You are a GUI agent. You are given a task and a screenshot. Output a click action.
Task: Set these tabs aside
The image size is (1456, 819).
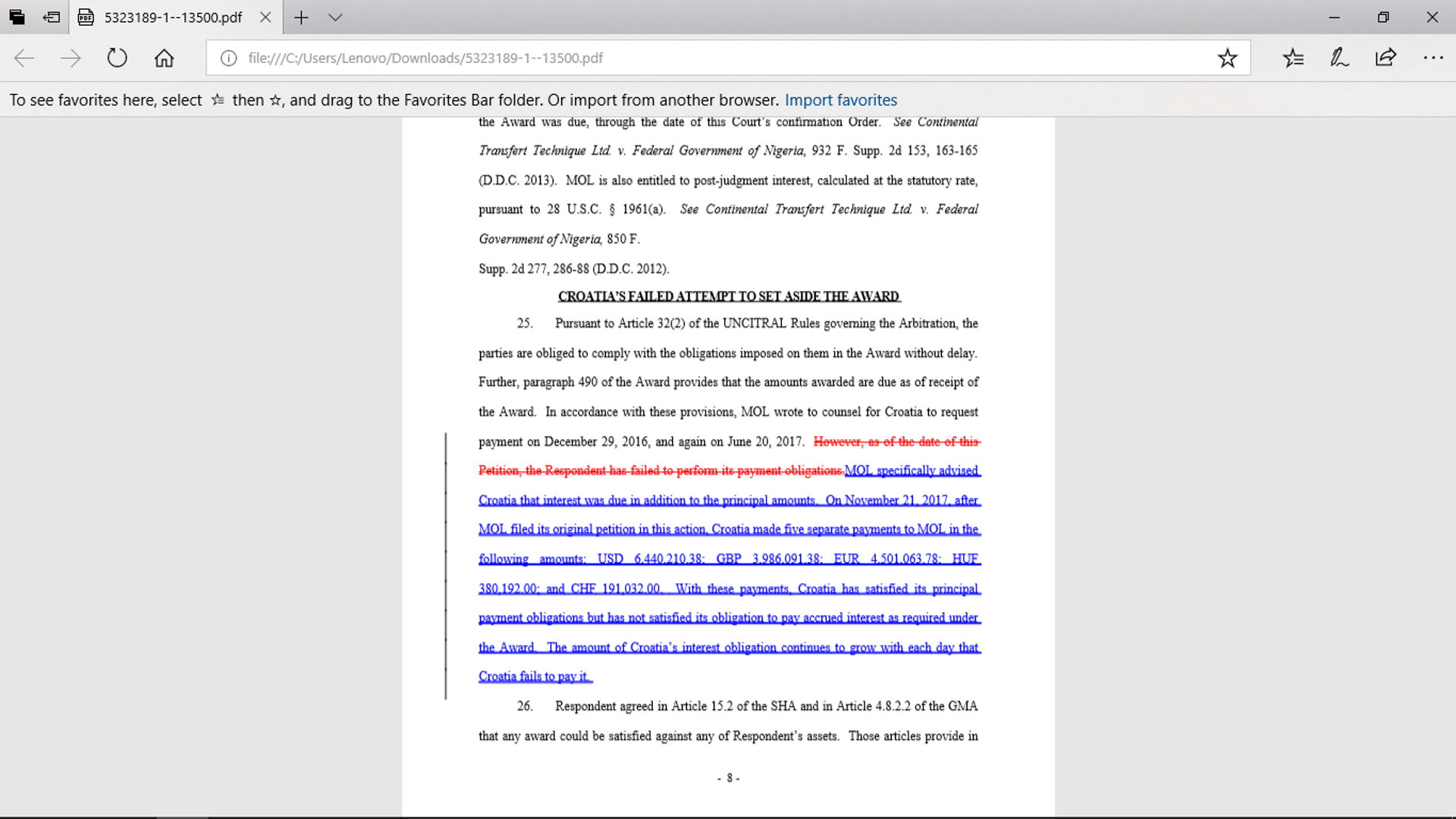[x=52, y=17]
